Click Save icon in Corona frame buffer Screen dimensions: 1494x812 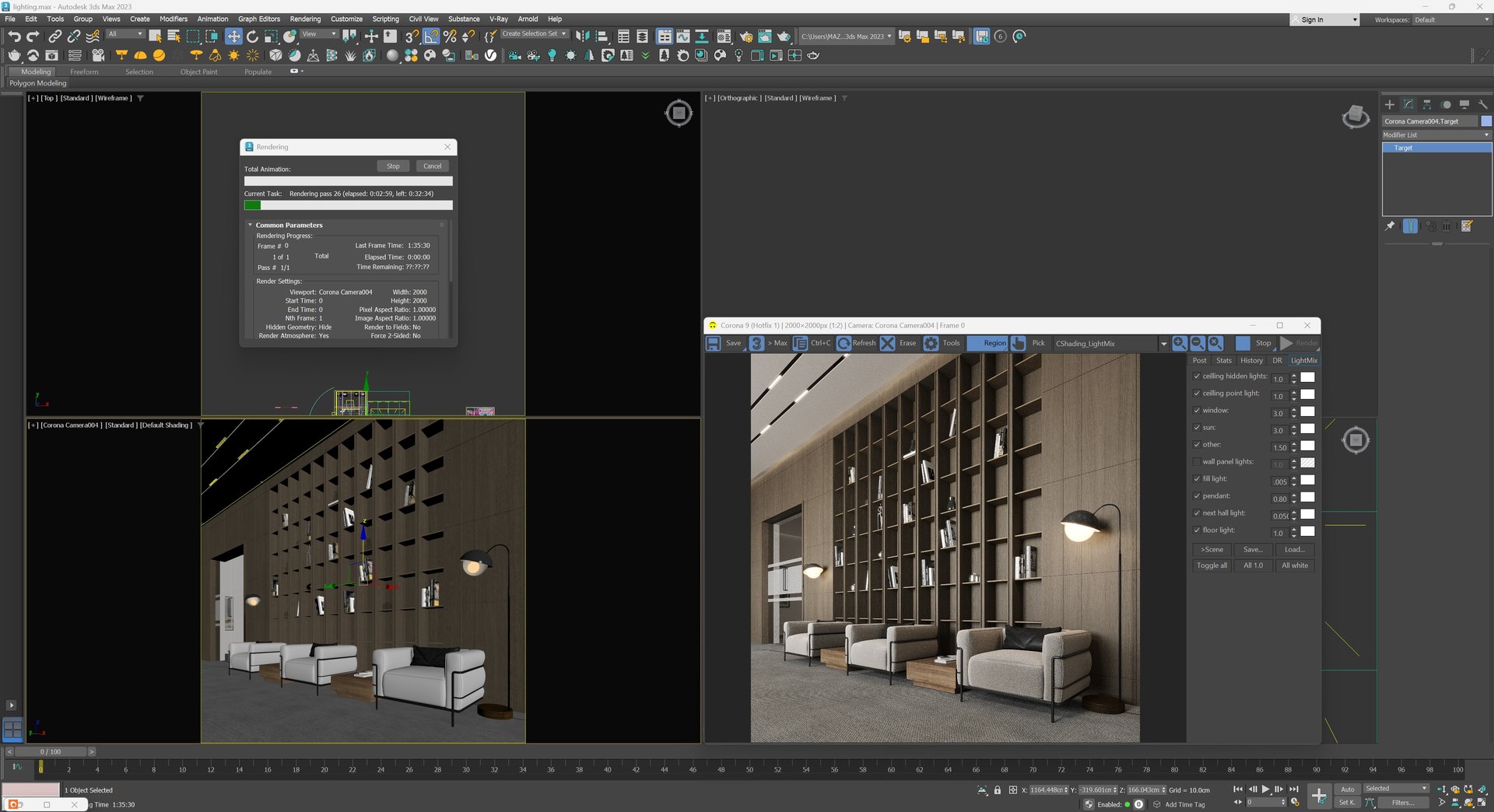click(x=713, y=343)
